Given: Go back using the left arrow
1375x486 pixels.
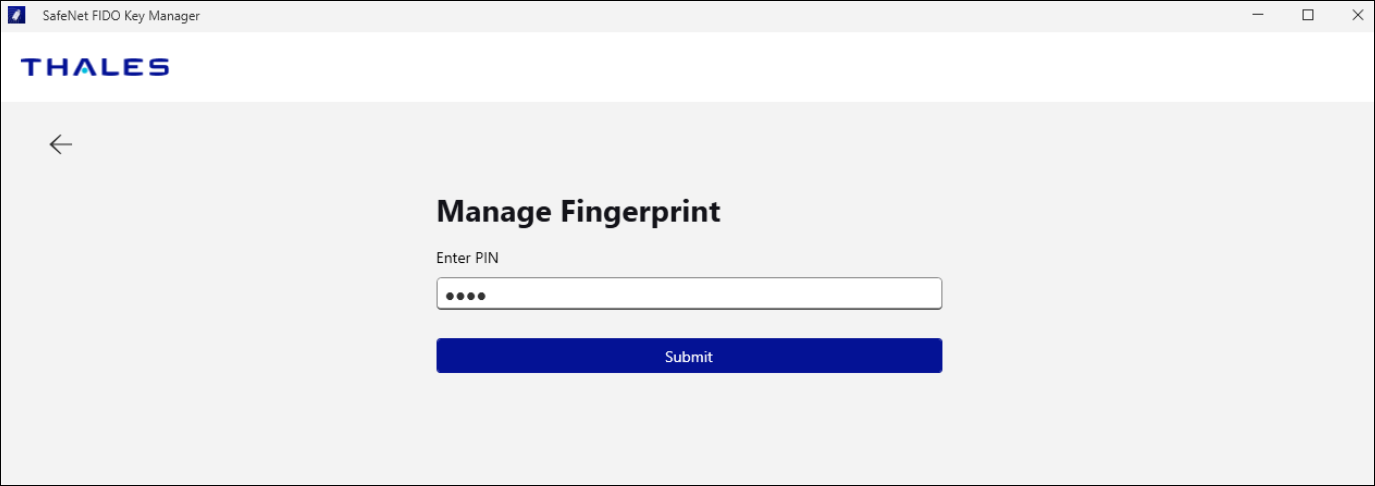Looking at the screenshot, I should click(61, 145).
